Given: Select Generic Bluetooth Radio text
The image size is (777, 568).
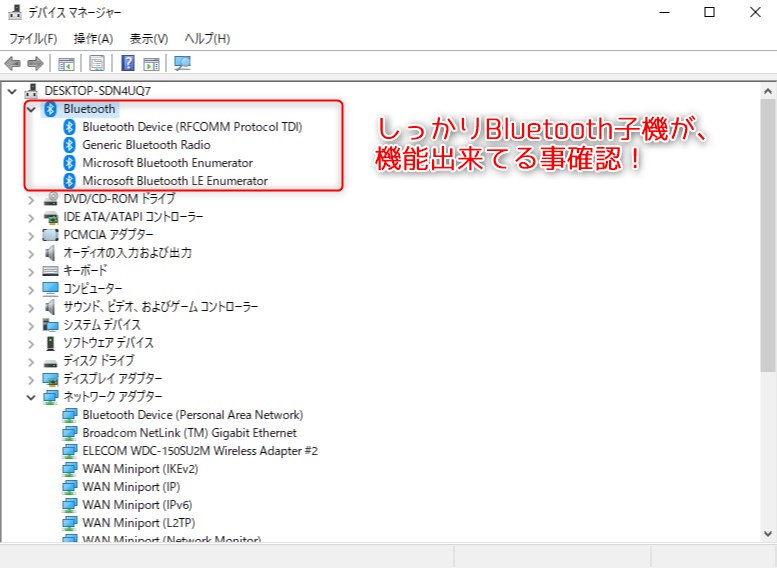Looking at the screenshot, I should click(146, 145).
